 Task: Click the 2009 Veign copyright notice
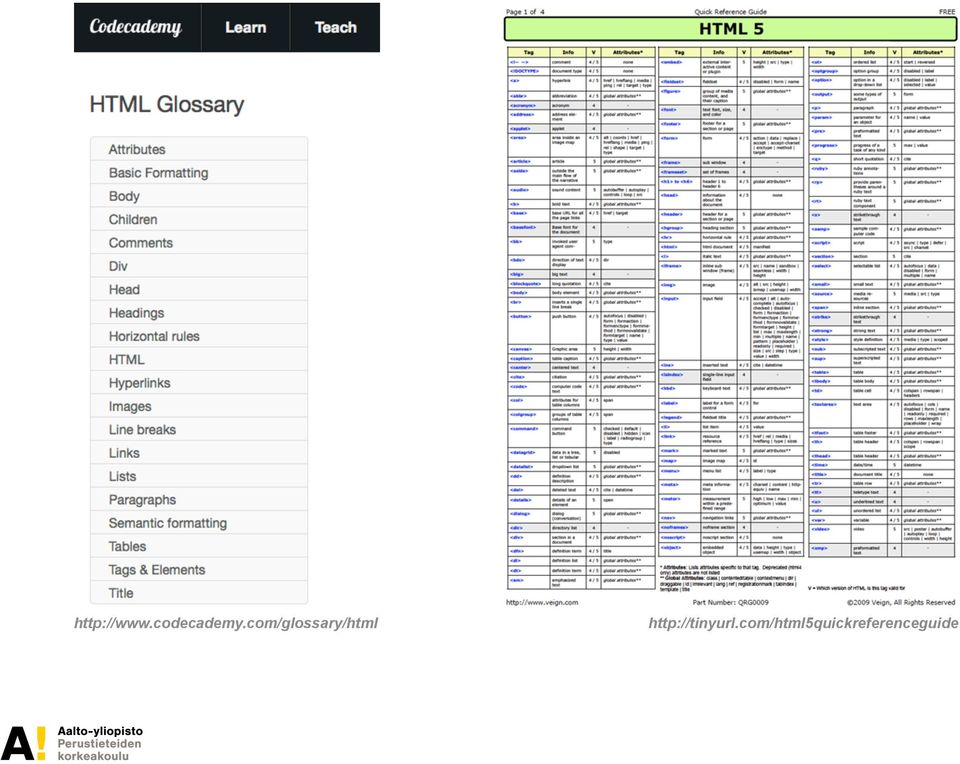(901, 602)
